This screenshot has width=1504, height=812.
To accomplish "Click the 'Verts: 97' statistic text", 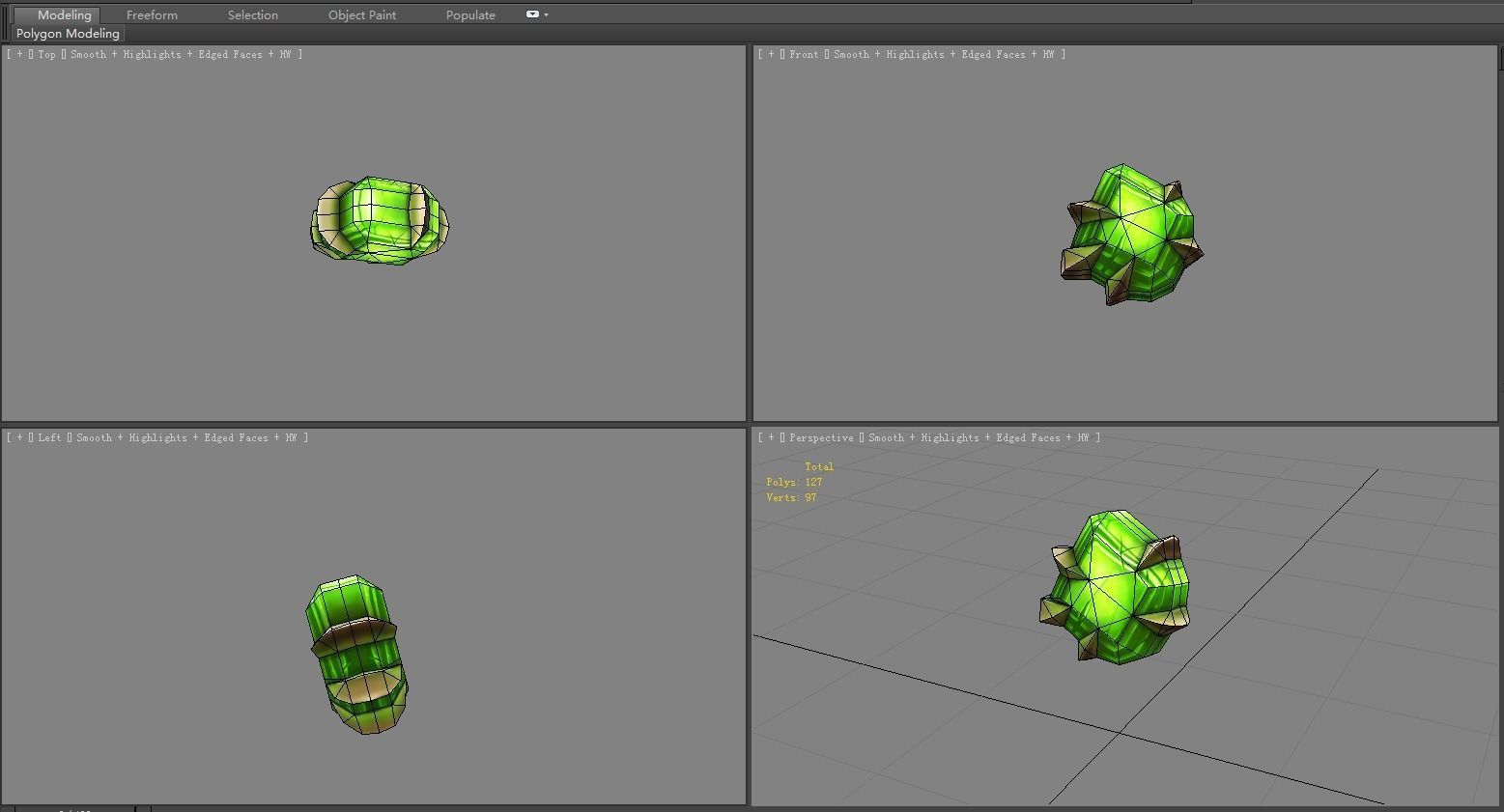I will [x=791, y=497].
